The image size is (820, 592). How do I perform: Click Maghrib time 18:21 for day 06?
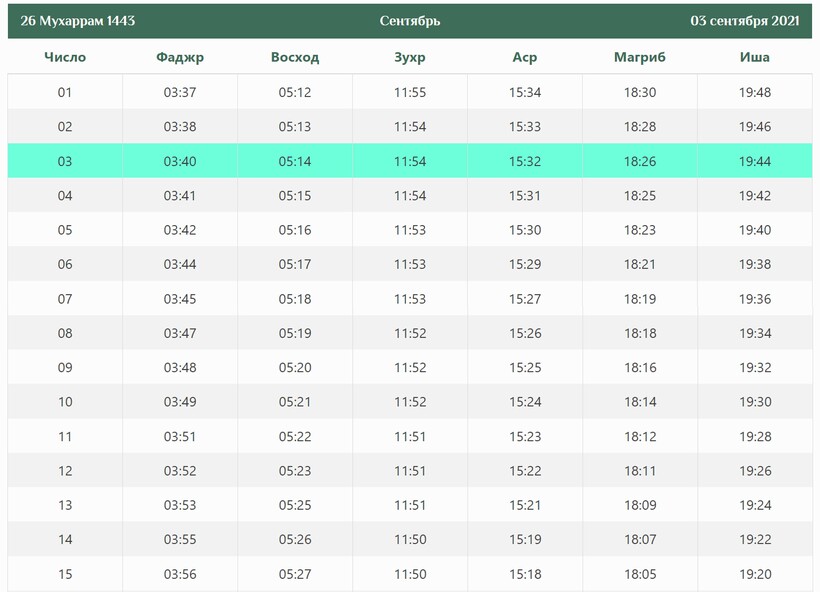640,265
